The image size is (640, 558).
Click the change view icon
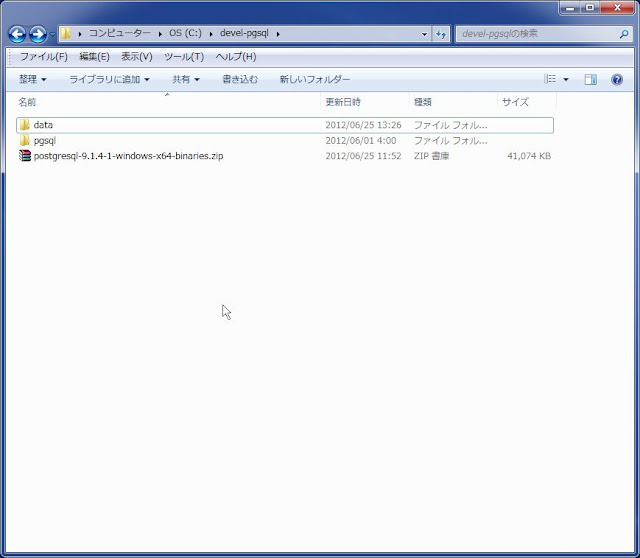tap(550, 79)
